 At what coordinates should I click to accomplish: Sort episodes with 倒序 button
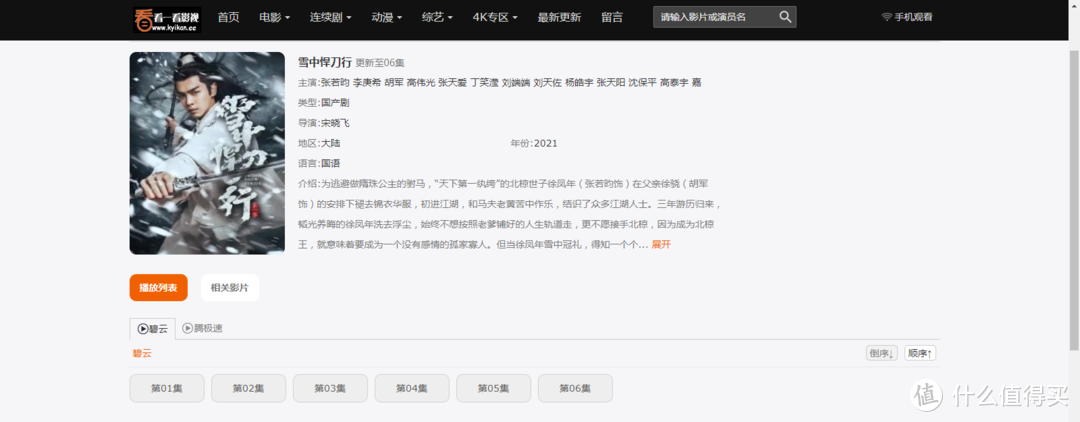click(x=882, y=353)
